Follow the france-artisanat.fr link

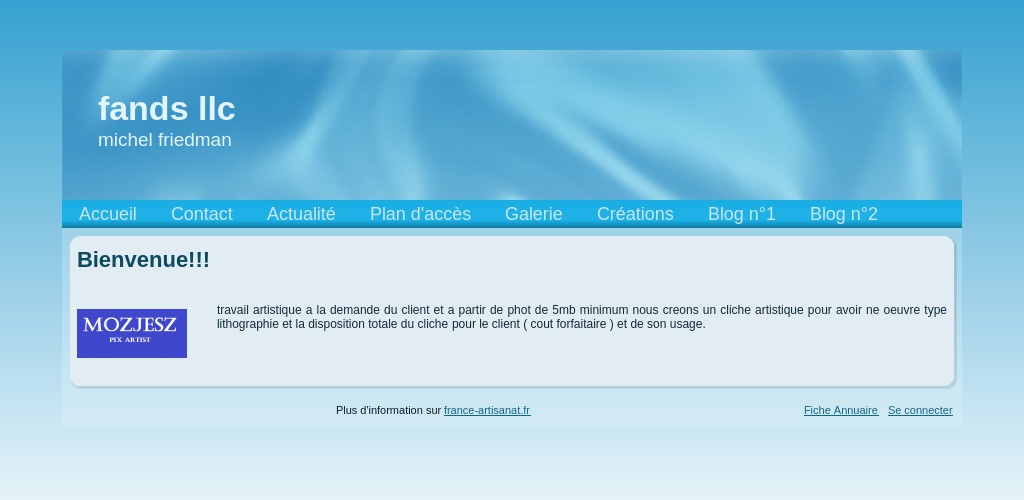[487, 411]
